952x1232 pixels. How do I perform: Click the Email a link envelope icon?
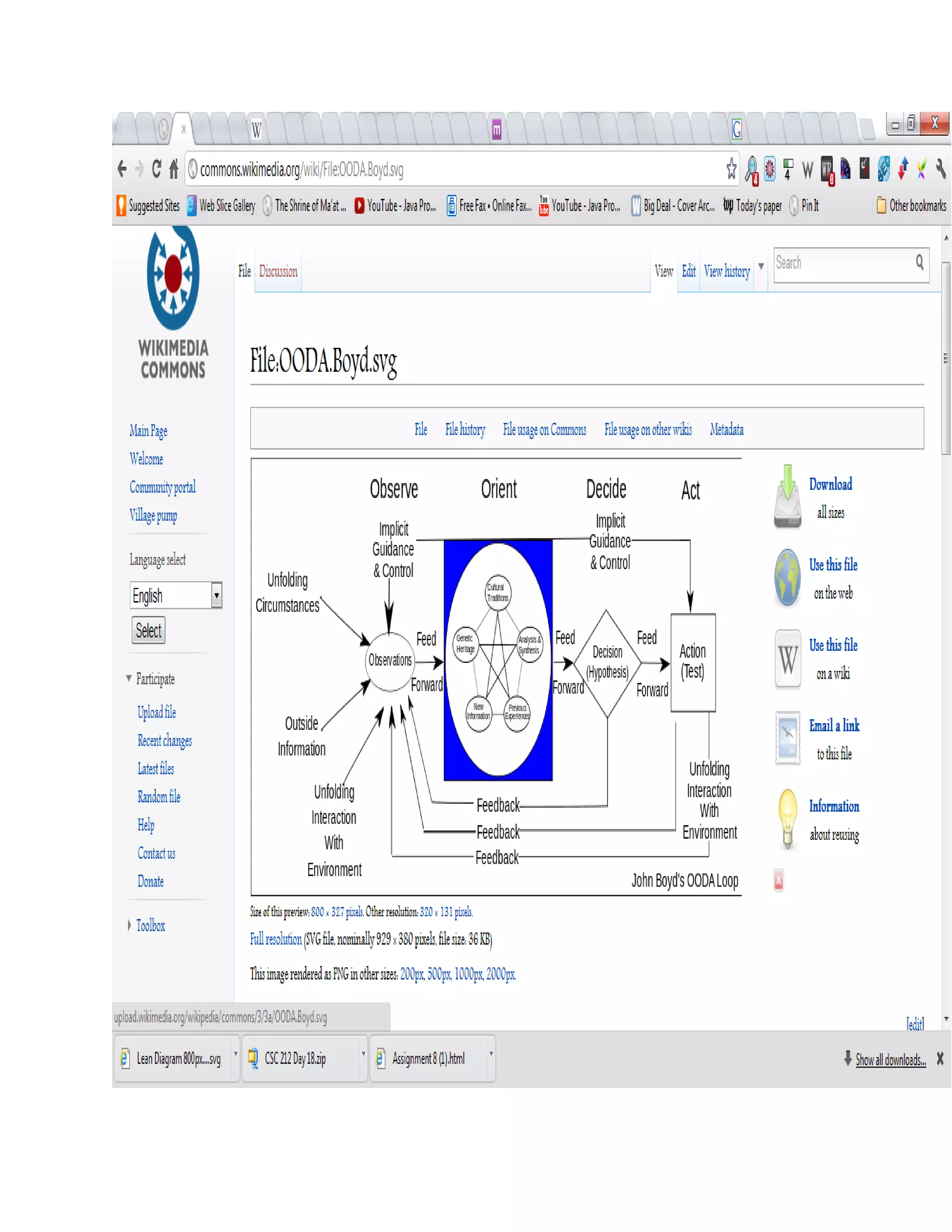787,737
